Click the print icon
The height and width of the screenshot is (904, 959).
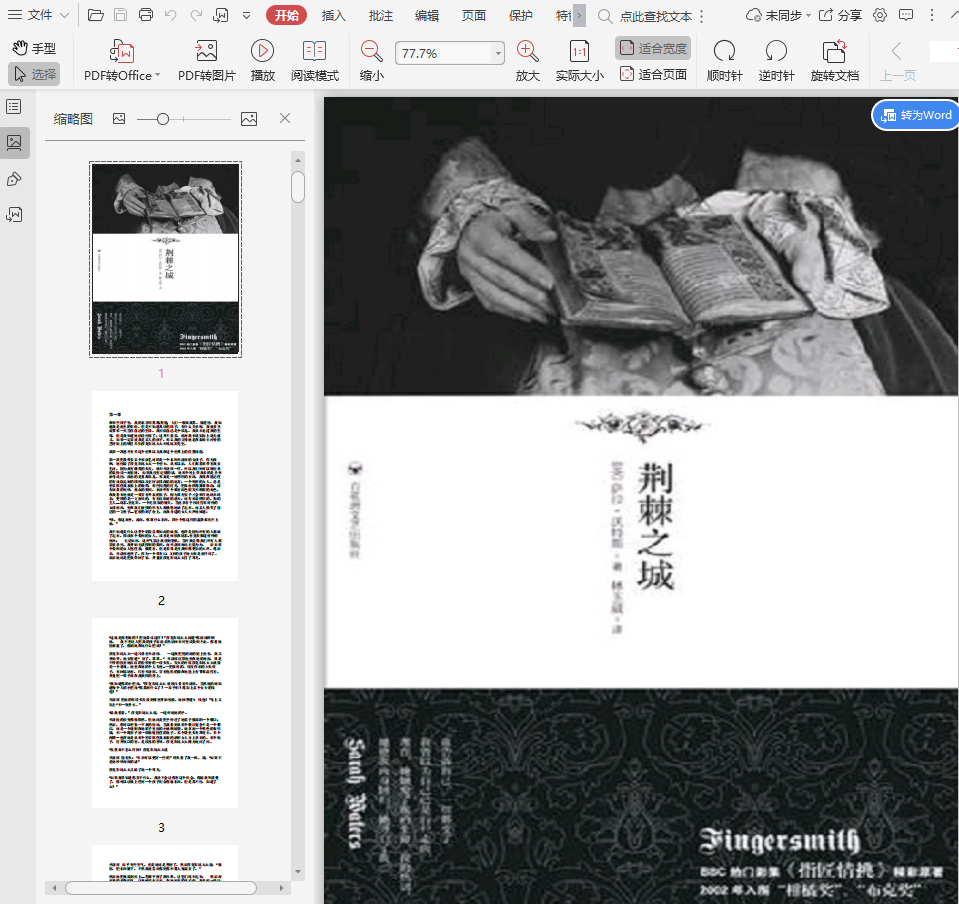[x=146, y=15]
